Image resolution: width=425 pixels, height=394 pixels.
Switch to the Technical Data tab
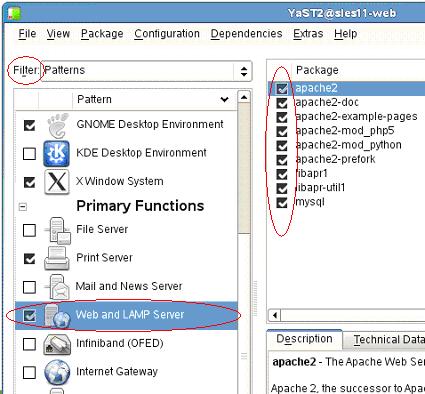click(x=385, y=340)
